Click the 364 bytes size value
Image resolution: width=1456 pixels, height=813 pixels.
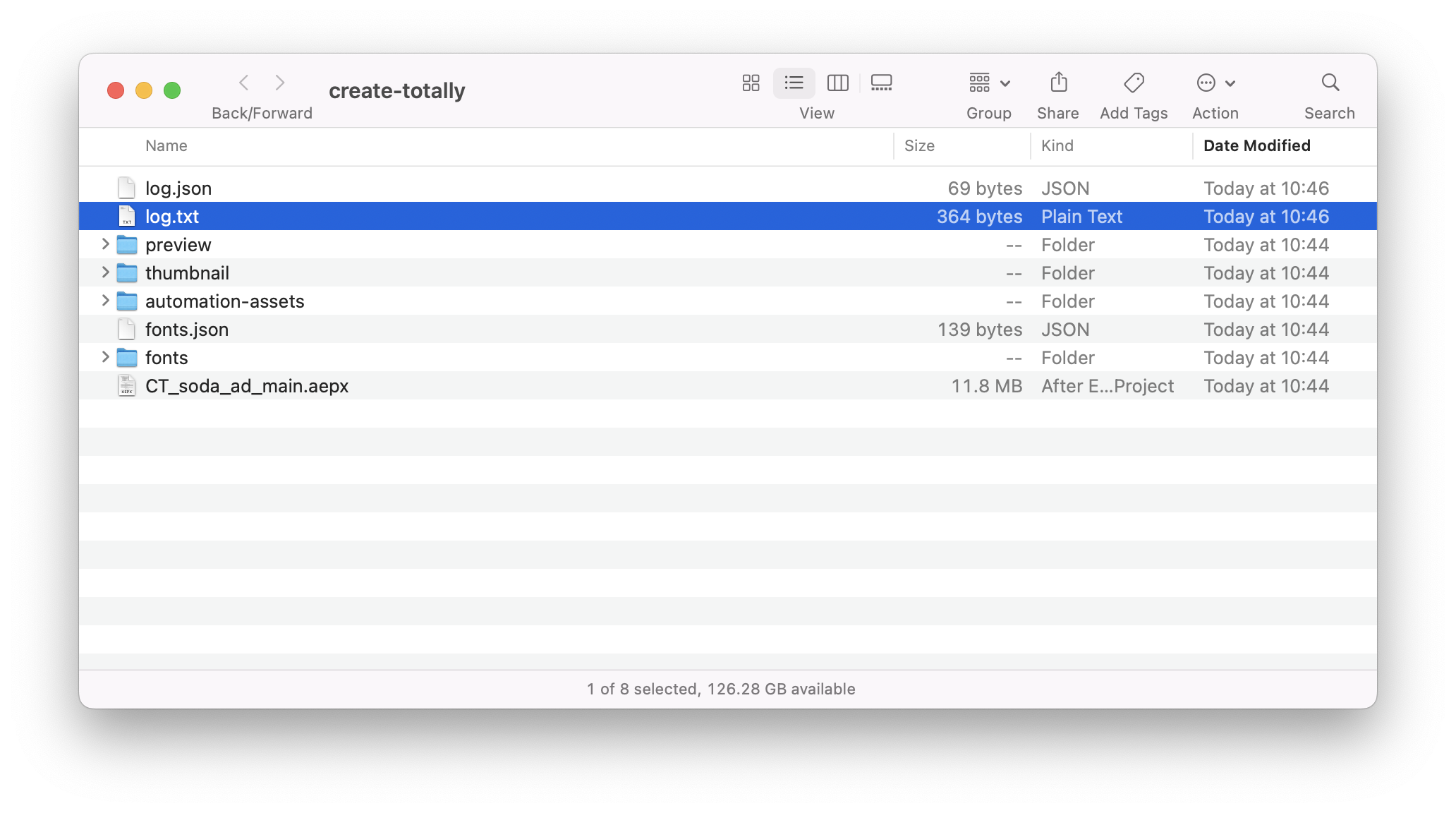pyautogui.click(x=979, y=217)
